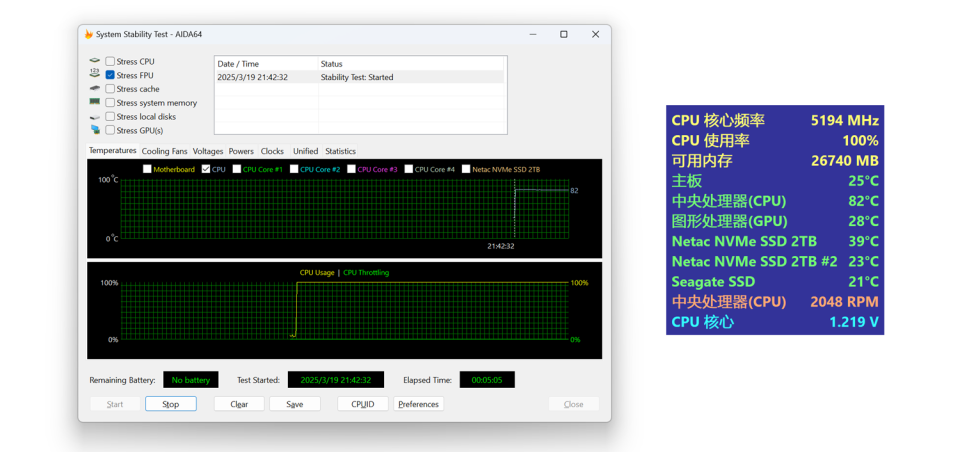Click the CPU Usage graph legend

tap(317, 273)
